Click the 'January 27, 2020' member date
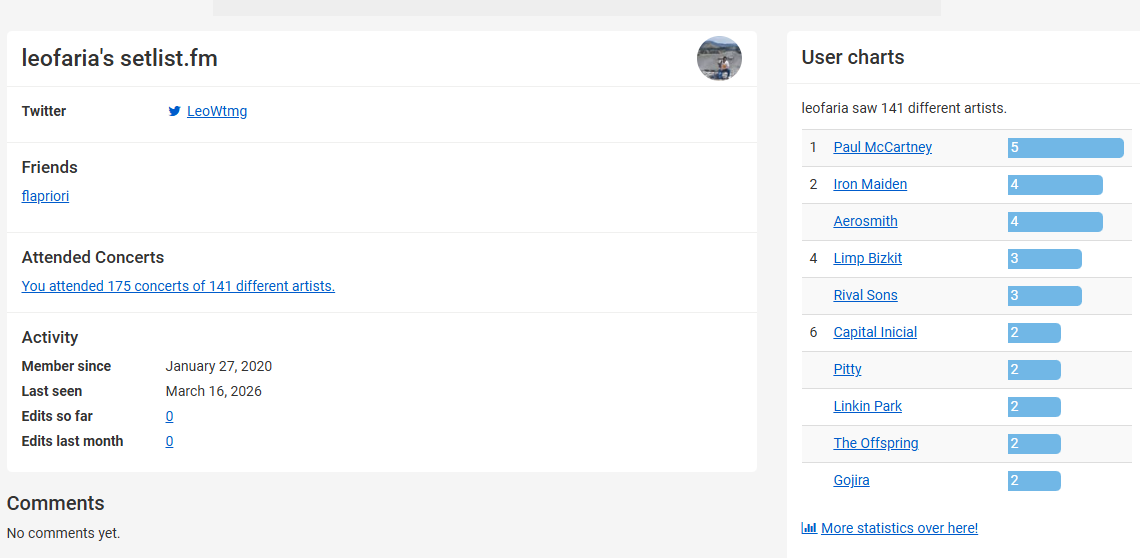 219,366
